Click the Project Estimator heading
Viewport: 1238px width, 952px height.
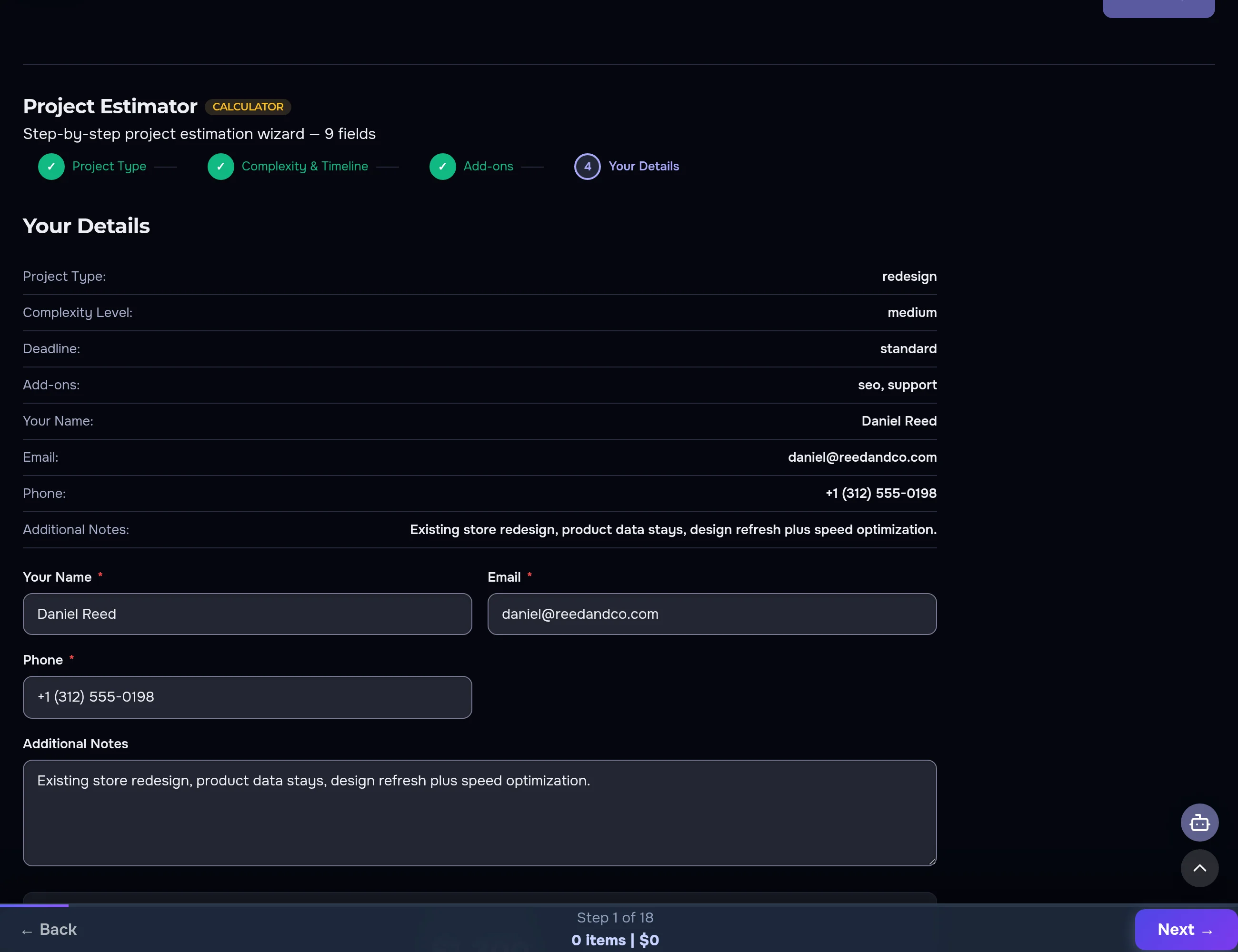pos(110,107)
